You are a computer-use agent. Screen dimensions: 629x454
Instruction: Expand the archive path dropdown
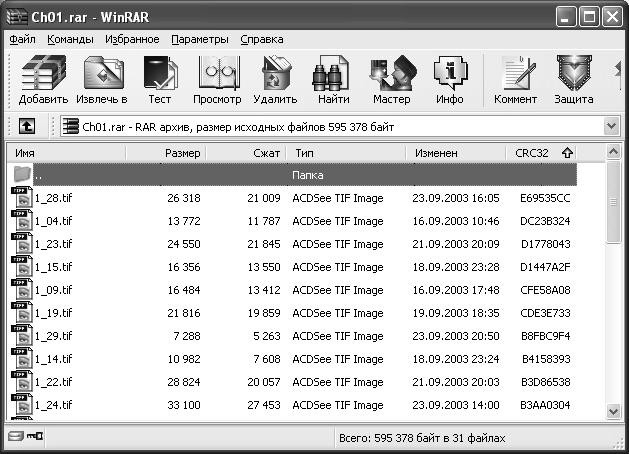(611, 127)
